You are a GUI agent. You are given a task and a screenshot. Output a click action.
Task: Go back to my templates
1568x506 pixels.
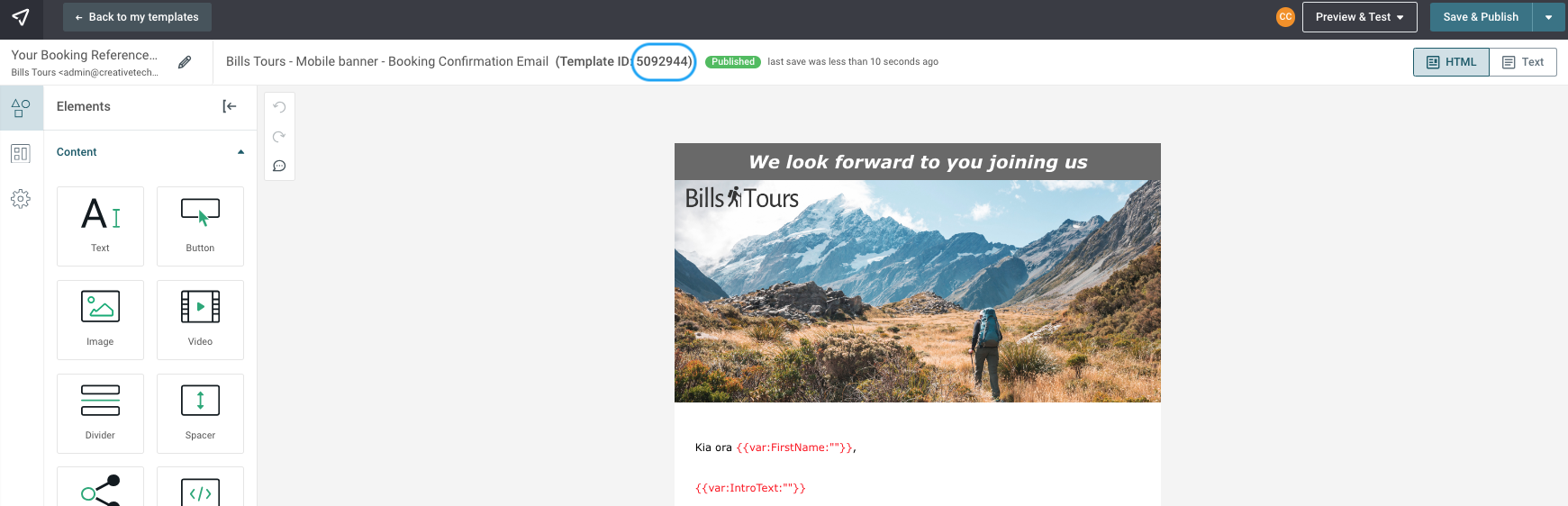point(137,17)
